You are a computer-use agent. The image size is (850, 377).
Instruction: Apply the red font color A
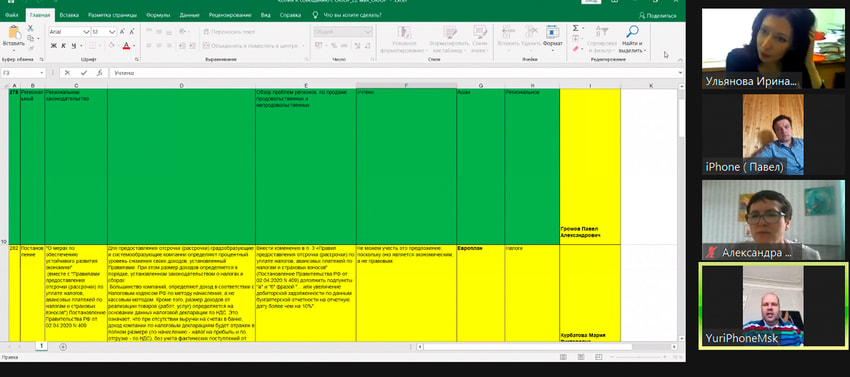pos(126,46)
